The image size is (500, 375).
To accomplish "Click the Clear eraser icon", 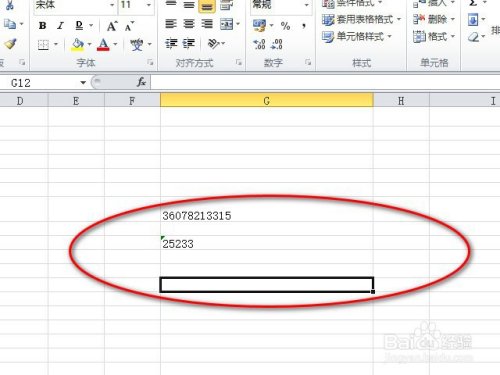I will pos(473,37).
